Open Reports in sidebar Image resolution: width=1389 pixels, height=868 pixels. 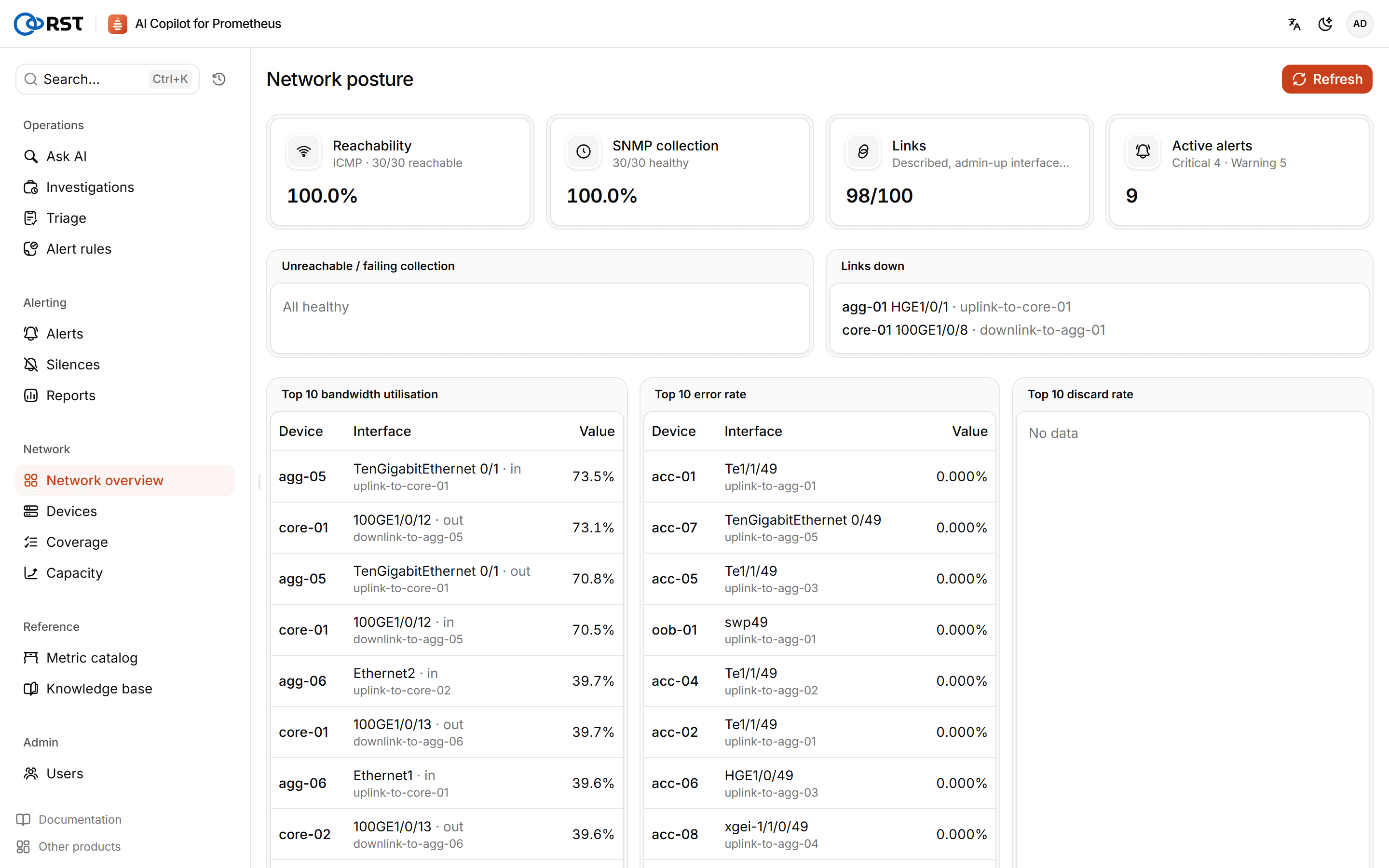click(x=124, y=395)
